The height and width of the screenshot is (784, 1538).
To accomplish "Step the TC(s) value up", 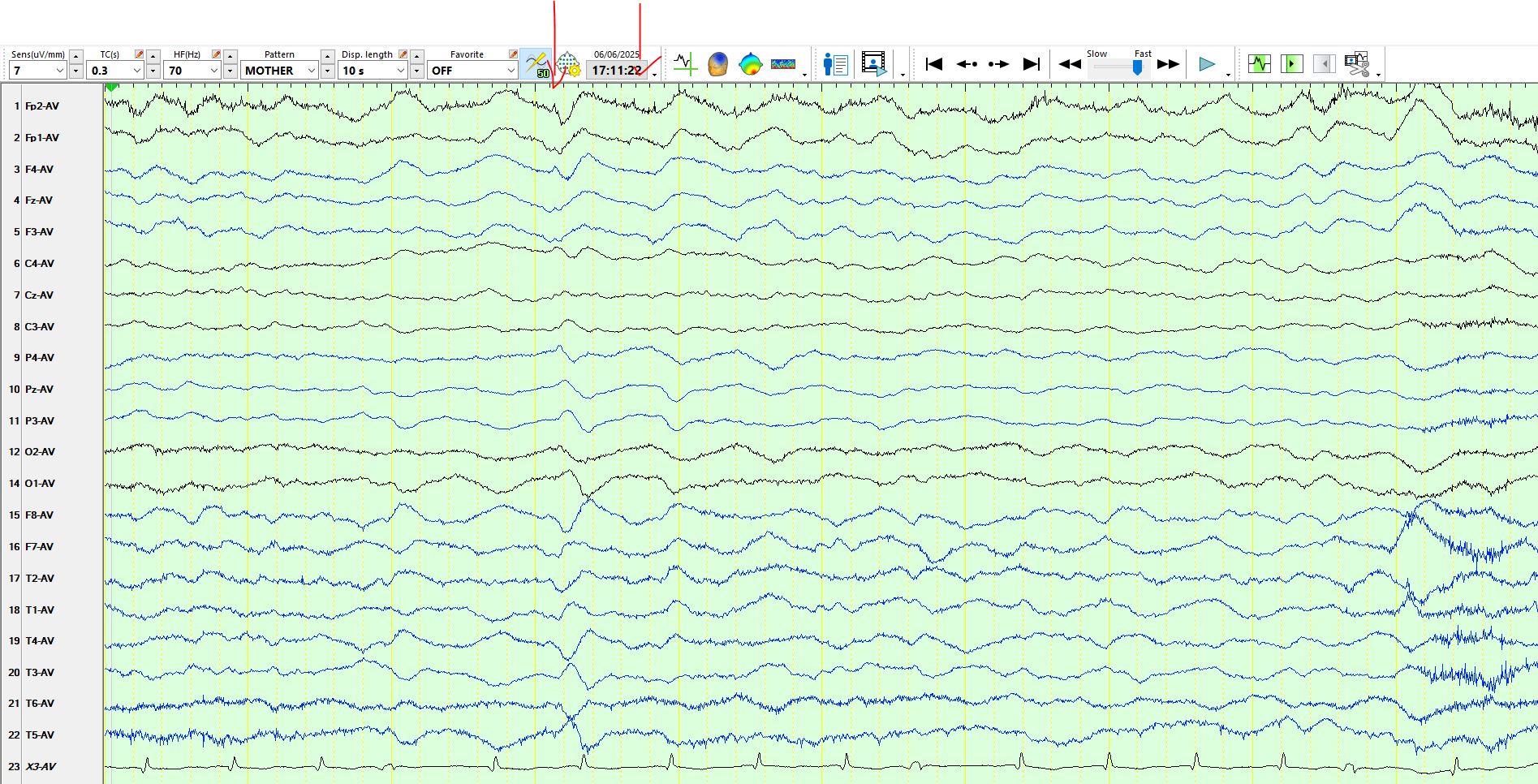I will (x=153, y=55).
